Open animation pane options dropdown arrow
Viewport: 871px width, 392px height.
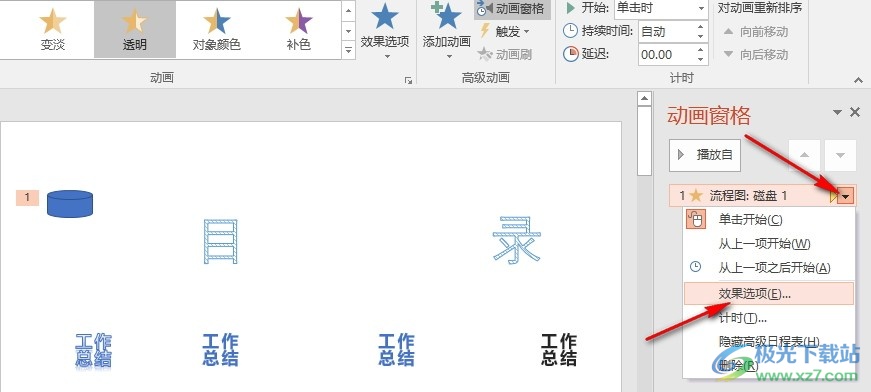pyautogui.click(x=838, y=113)
